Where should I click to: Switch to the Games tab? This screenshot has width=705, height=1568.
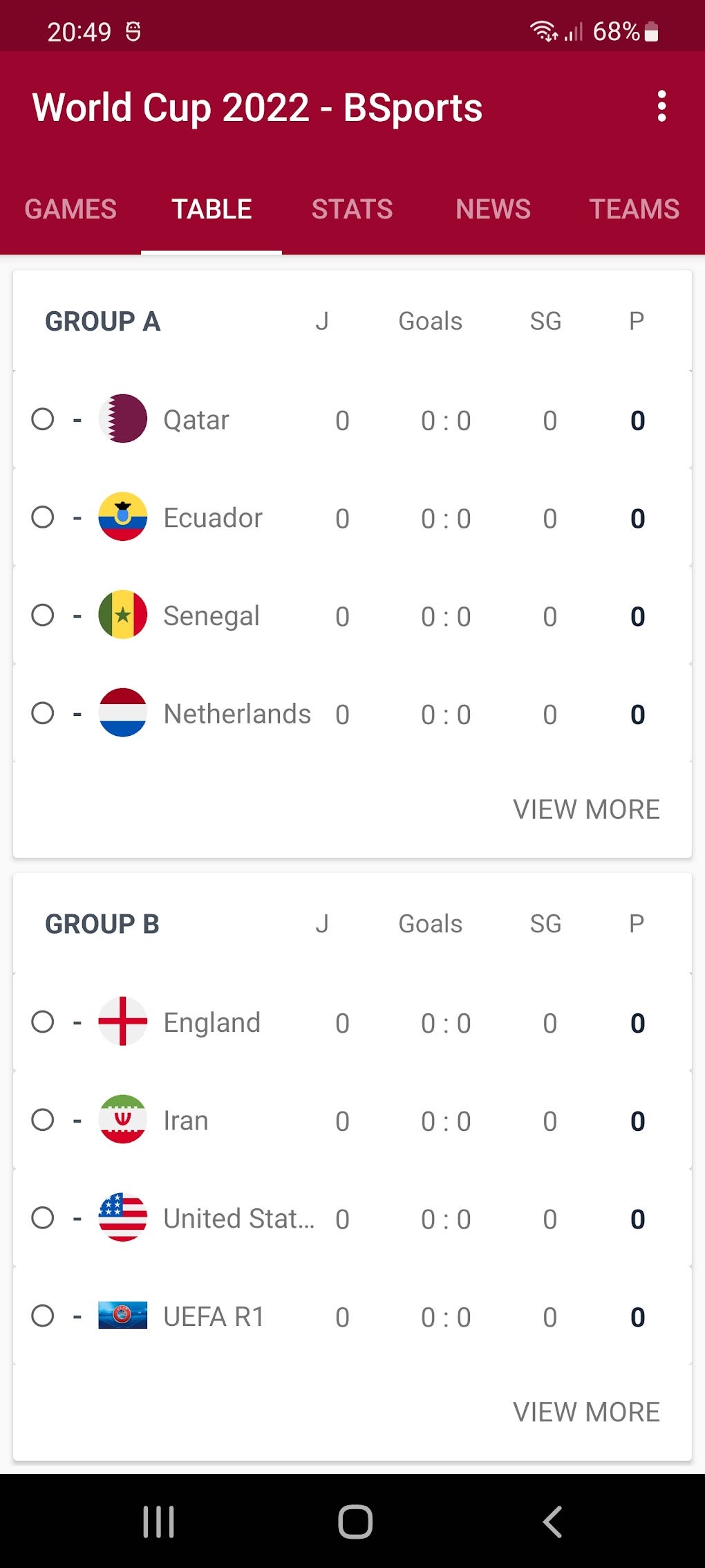pos(70,209)
